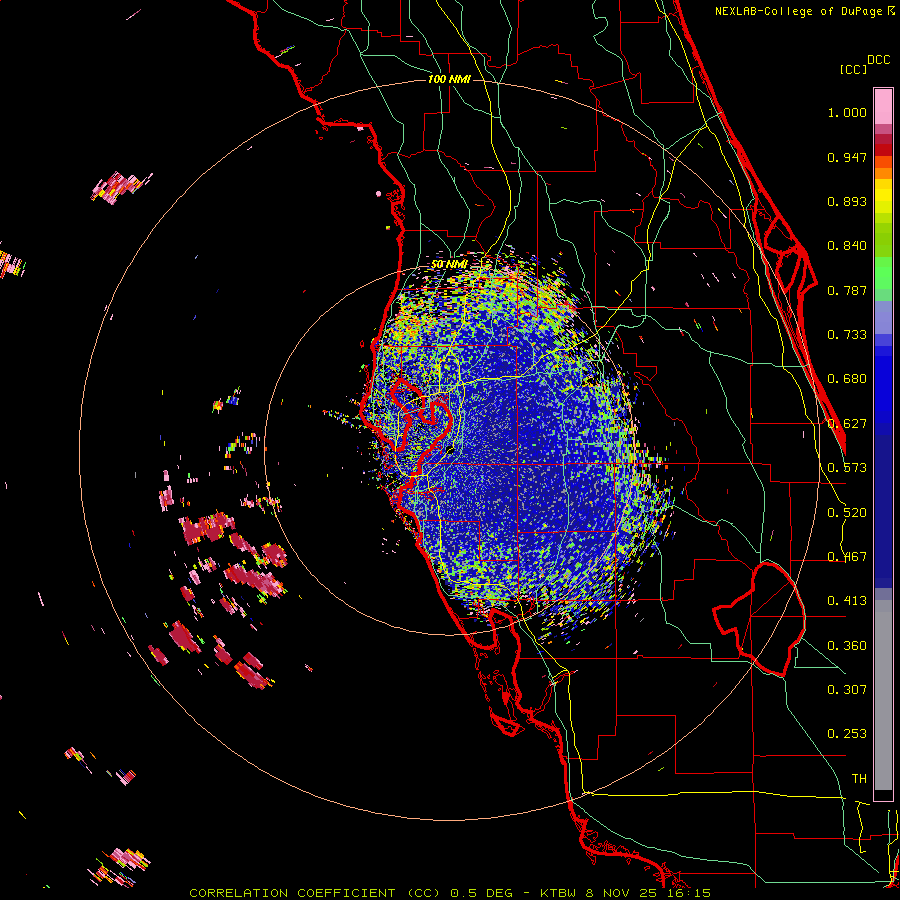900x900 pixels.
Task: Click the Correlation Coefficient caption at the bottom
Action: (450, 893)
